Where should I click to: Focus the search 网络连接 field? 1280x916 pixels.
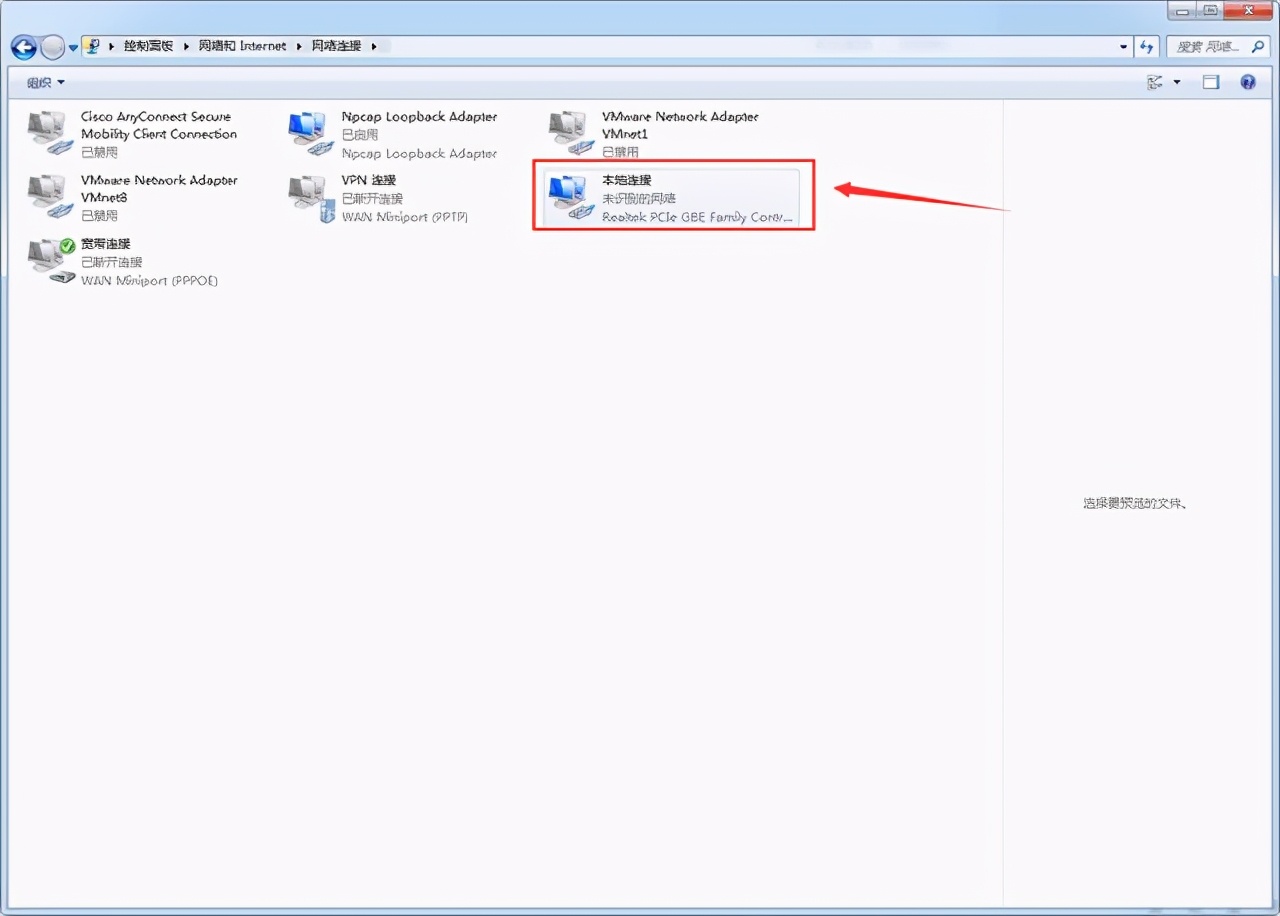[1218, 46]
